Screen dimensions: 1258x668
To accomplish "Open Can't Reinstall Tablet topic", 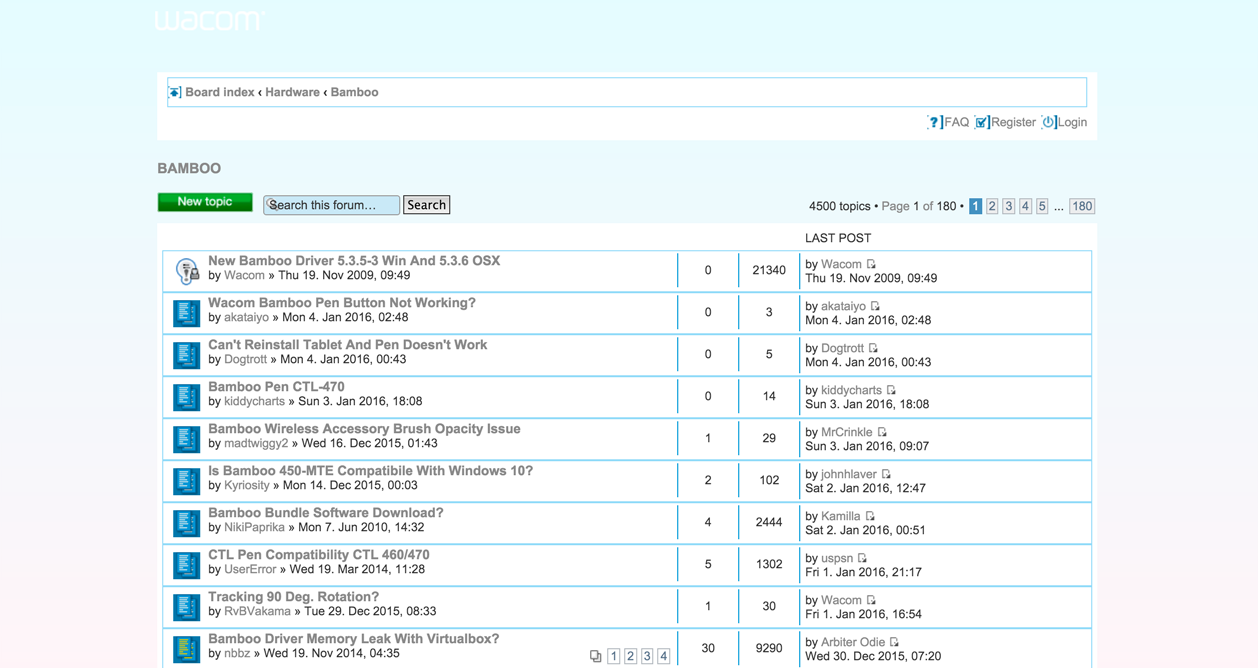I will (348, 345).
